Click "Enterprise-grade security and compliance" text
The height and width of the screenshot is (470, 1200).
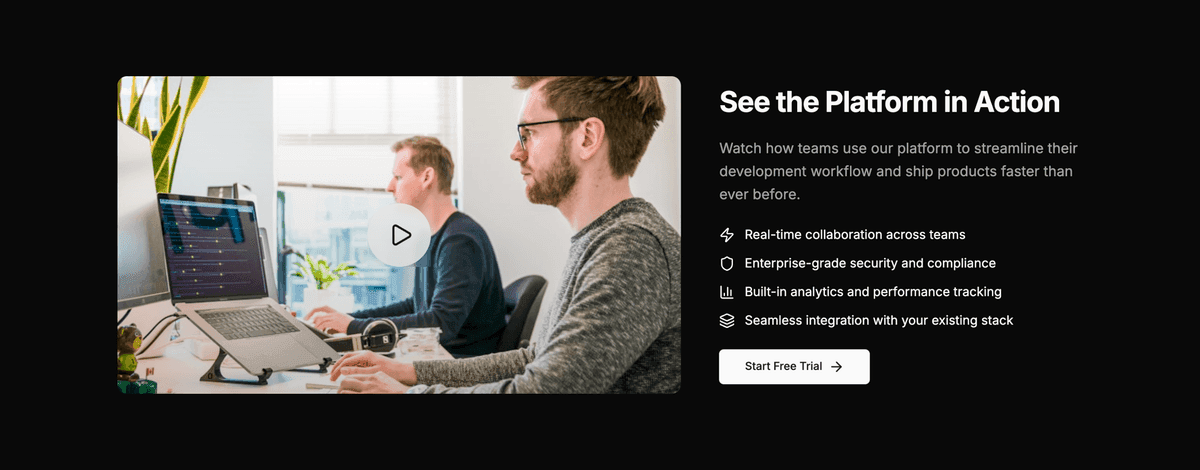pyautogui.click(x=870, y=264)
